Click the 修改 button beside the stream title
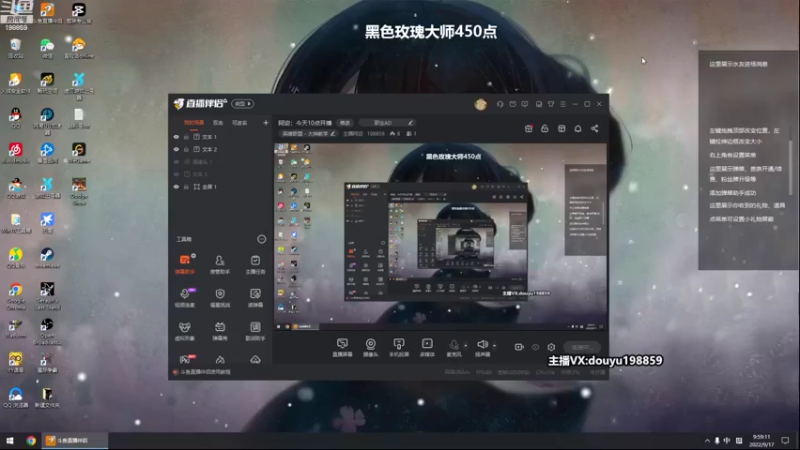The height and width of the screenshot is (450, 800). coord(345,123)
